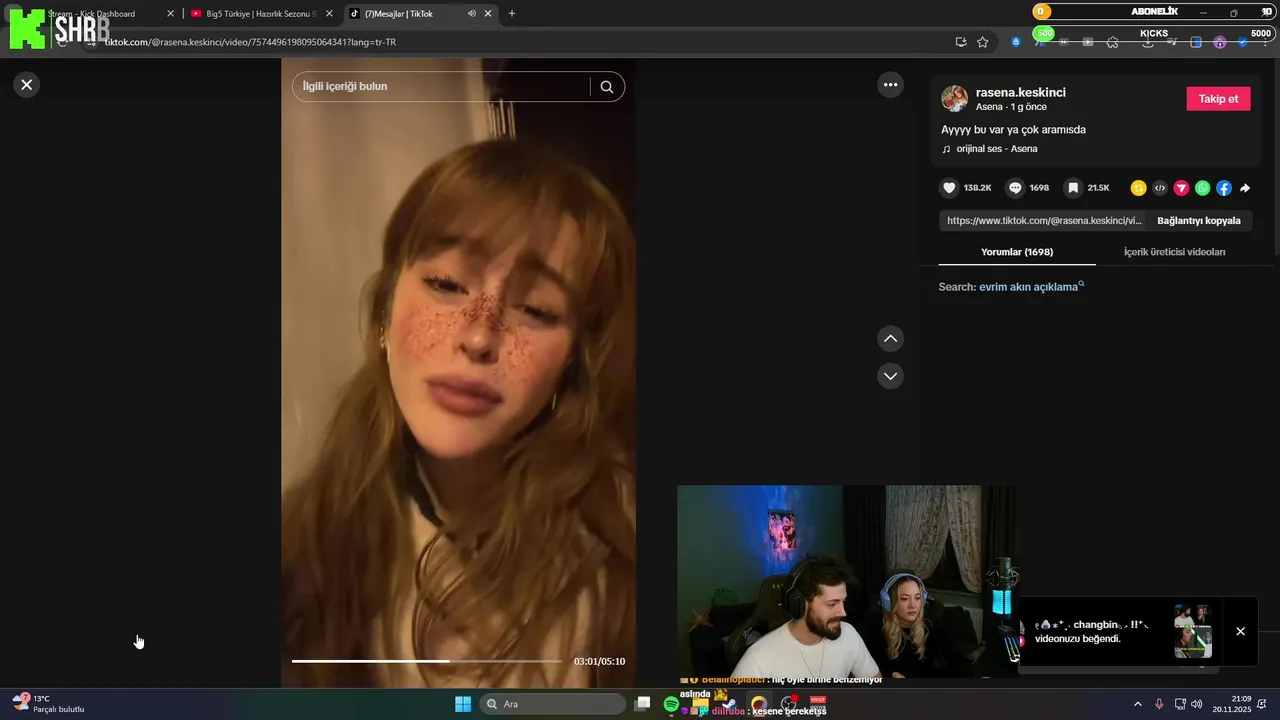Click the video URL text field
1280x720 pixels.
pyautogui.click(x=1043, y=221)
